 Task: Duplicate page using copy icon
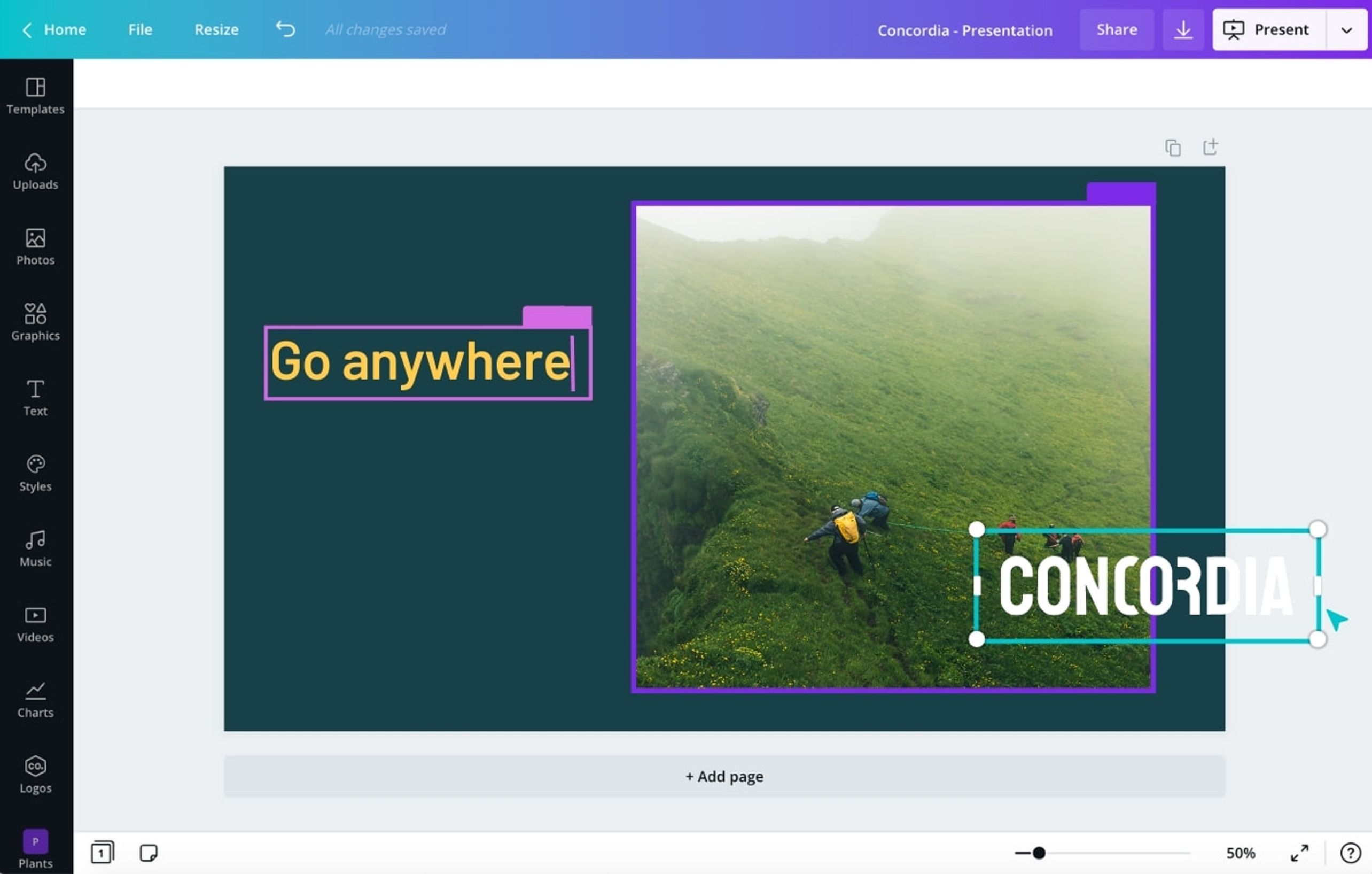point(1173,148)
